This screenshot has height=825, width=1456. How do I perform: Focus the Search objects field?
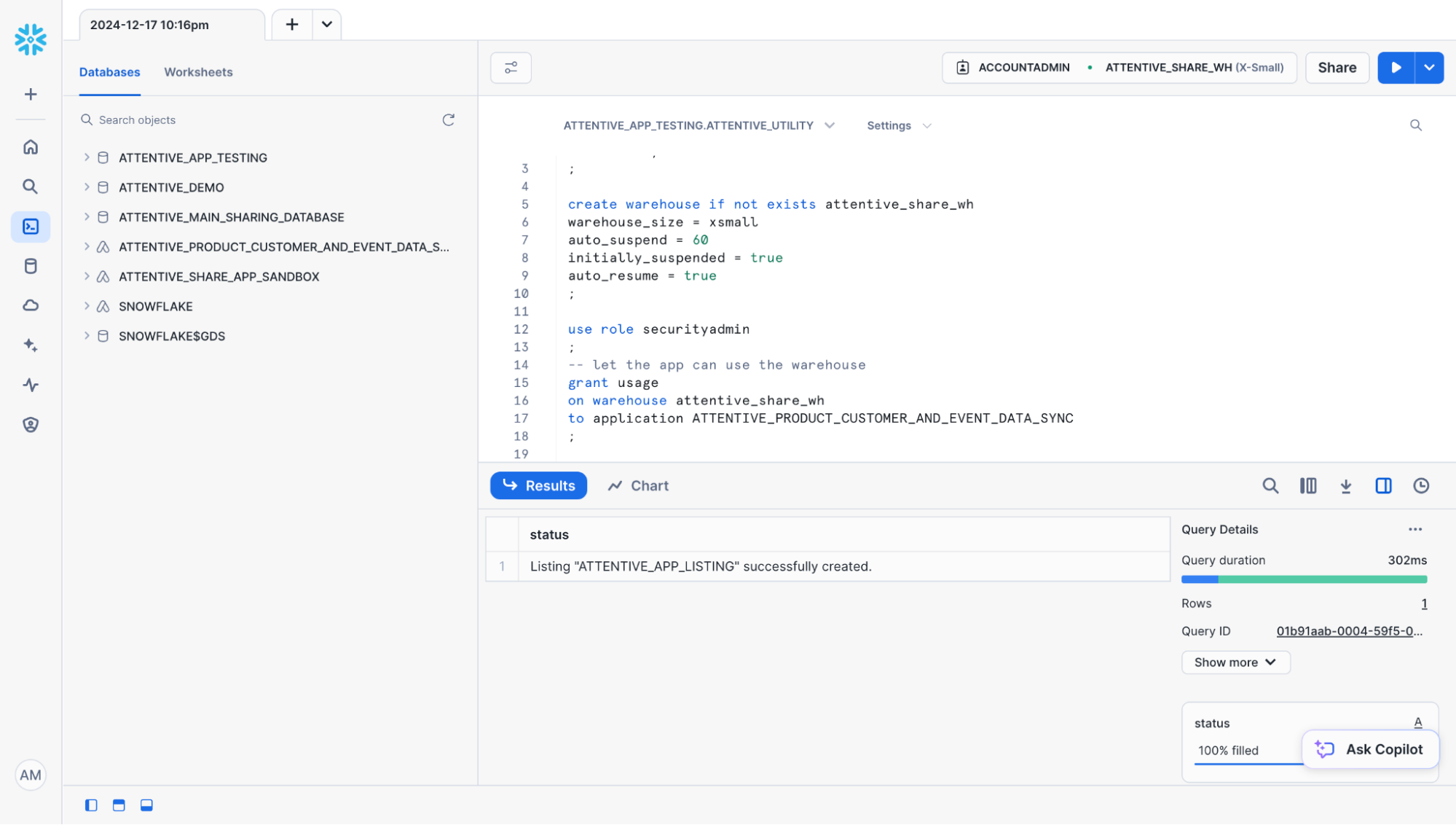(x=262, y=120)
